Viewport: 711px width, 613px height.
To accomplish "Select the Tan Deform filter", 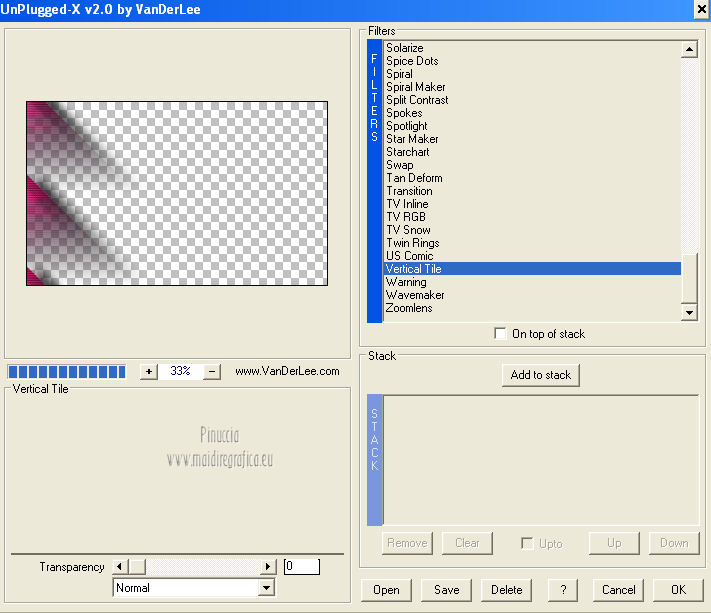I will coord(532,178).
